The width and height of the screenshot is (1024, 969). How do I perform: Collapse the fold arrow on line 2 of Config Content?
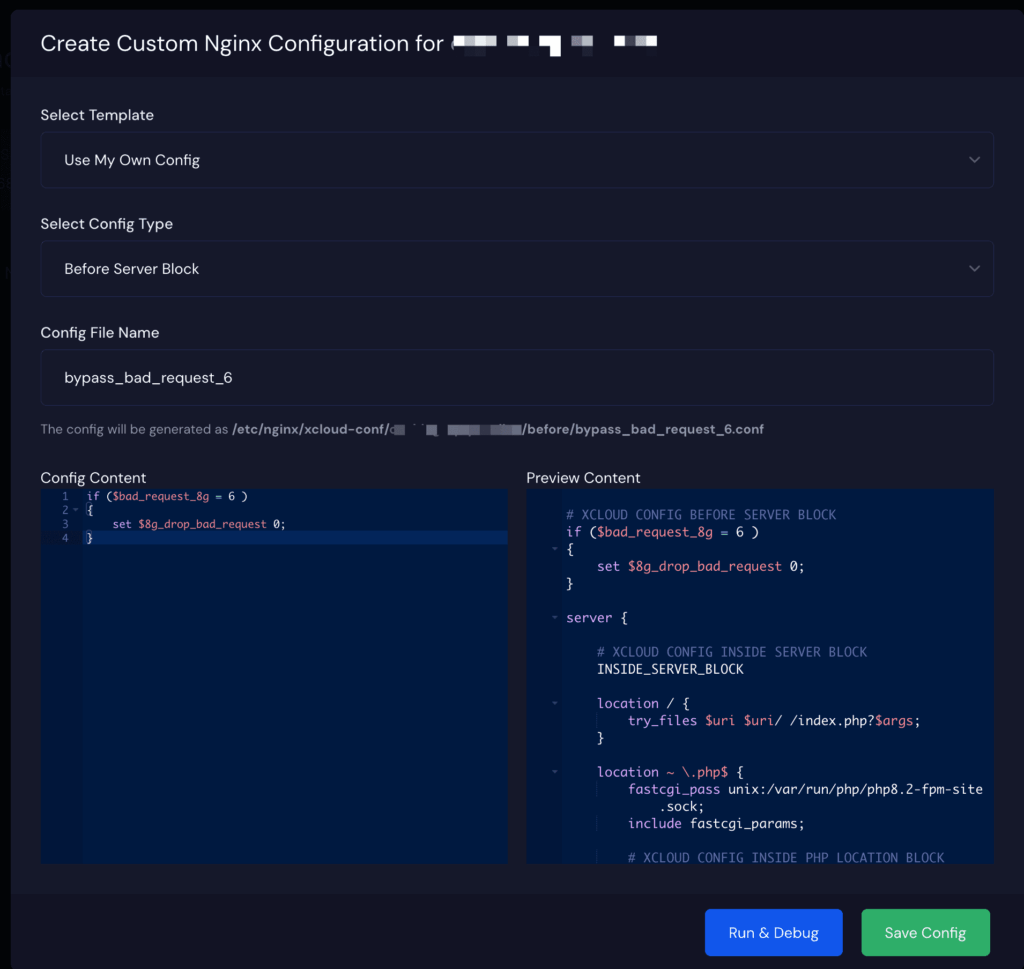pyautogui.click(x=76, y=510)
